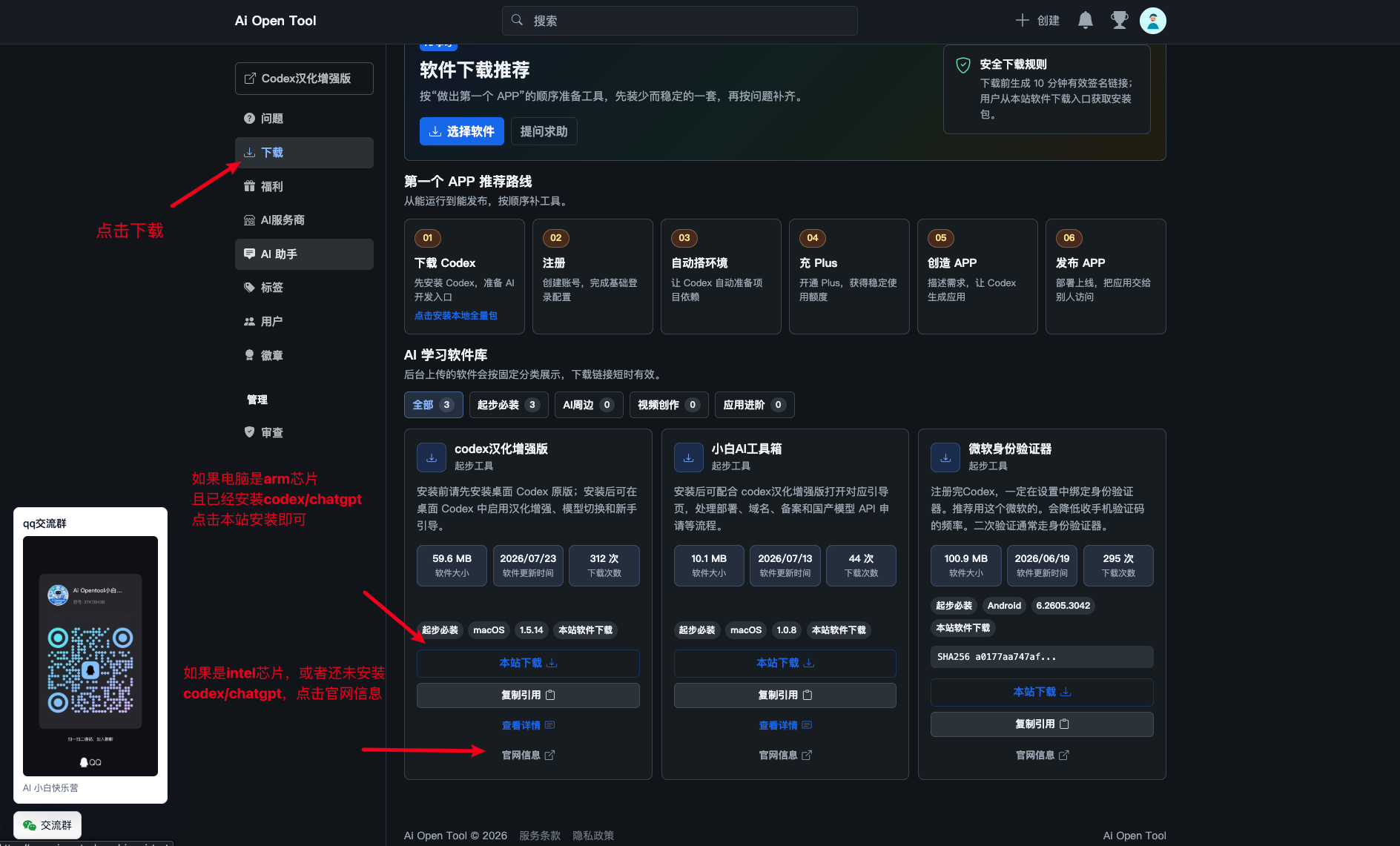Click the download icon beside 微软身份验证器
The image size is (1400, 846).
tap(945, 457)
